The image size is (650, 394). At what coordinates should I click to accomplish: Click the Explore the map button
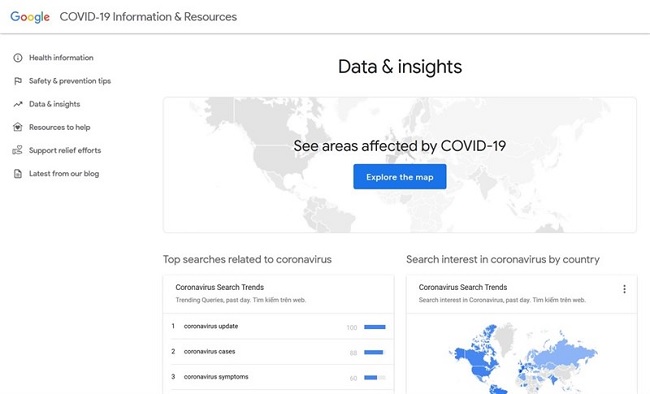pyautogui.click(x=400, y=177)
